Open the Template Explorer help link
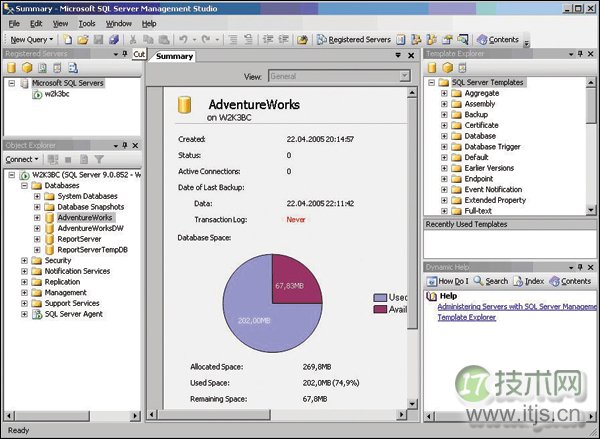 tap(466, 317)
